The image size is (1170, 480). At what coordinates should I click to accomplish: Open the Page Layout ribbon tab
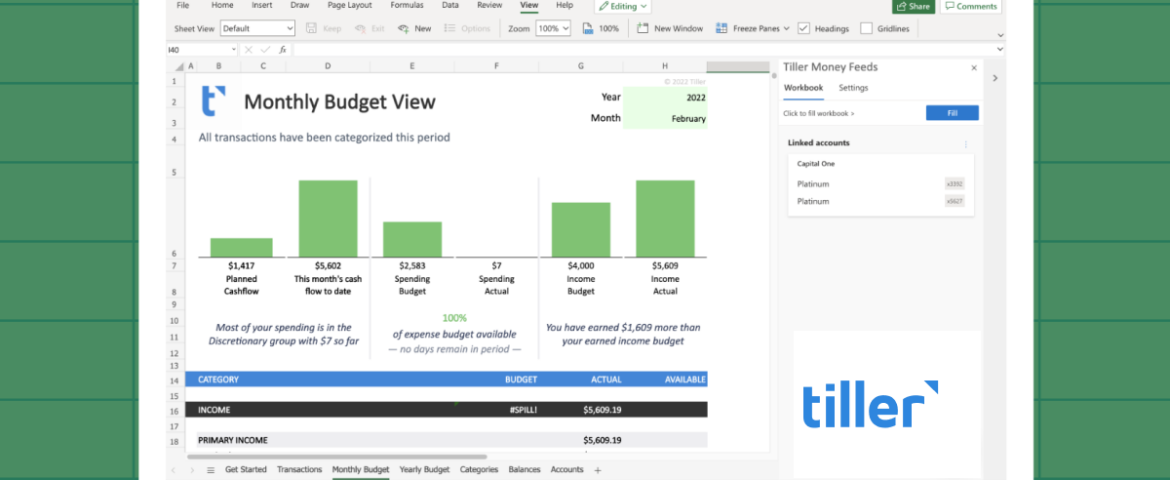coord(349,5)
